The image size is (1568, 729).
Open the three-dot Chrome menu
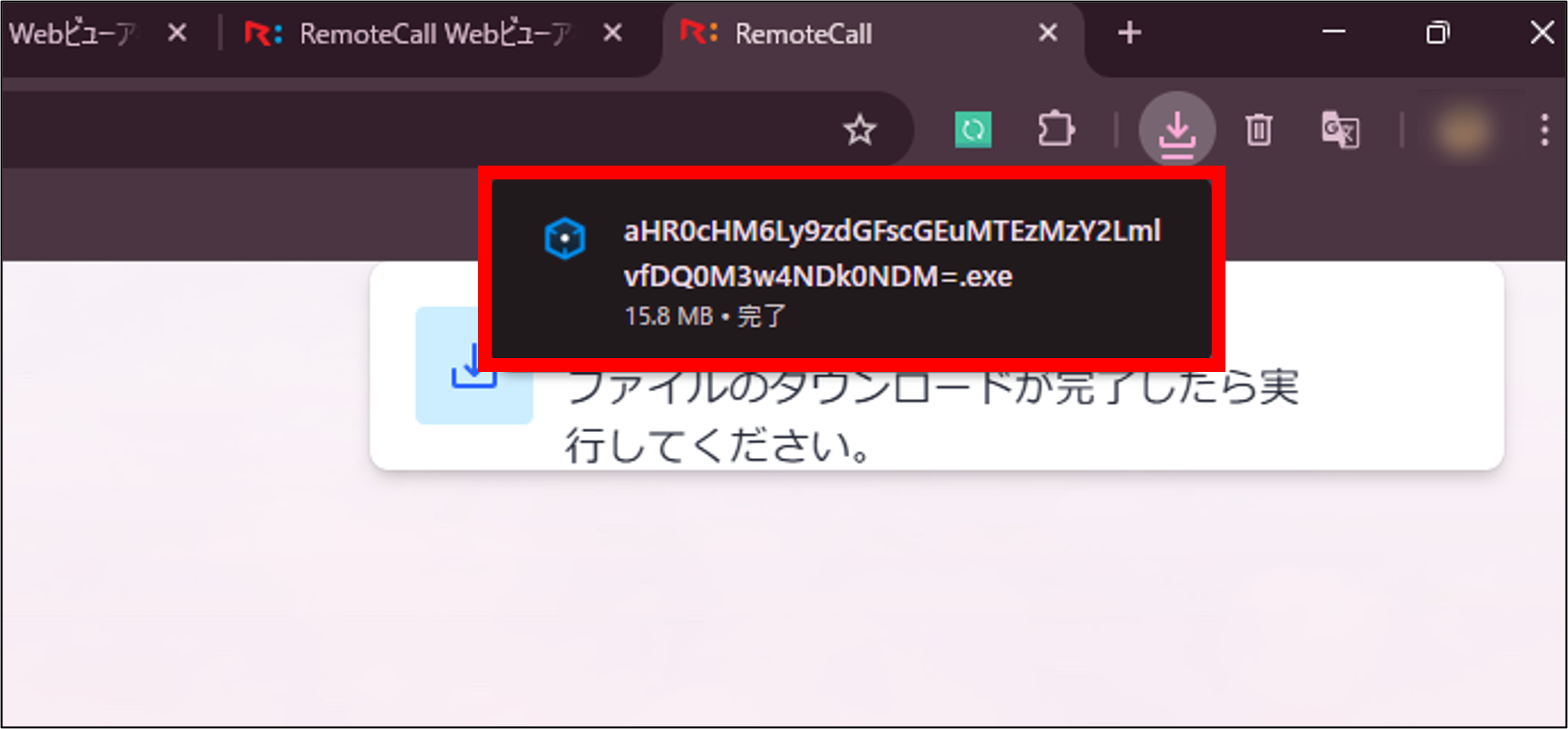click(x=1544, y=129)
